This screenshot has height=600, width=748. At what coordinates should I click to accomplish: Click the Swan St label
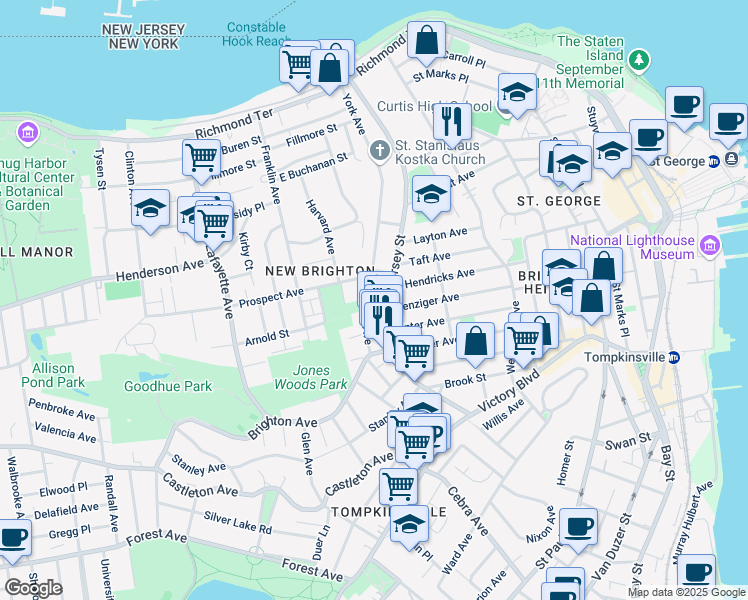click(628, 442)
